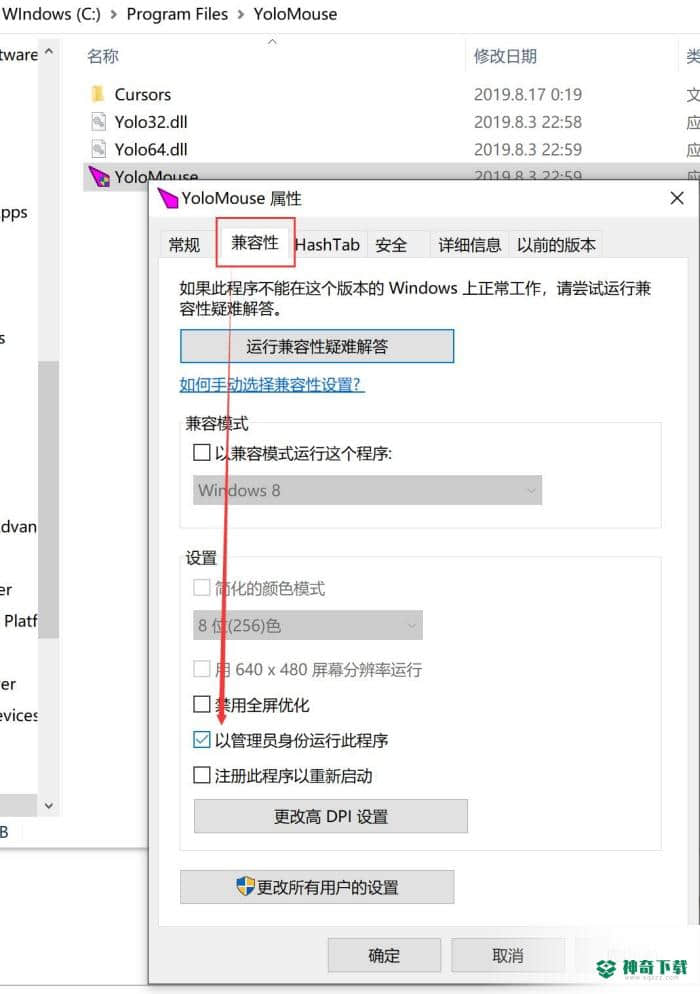The image size is (700, 994).
Task: Click Program Files in the address breadcrumb
Action: [177, 14]
